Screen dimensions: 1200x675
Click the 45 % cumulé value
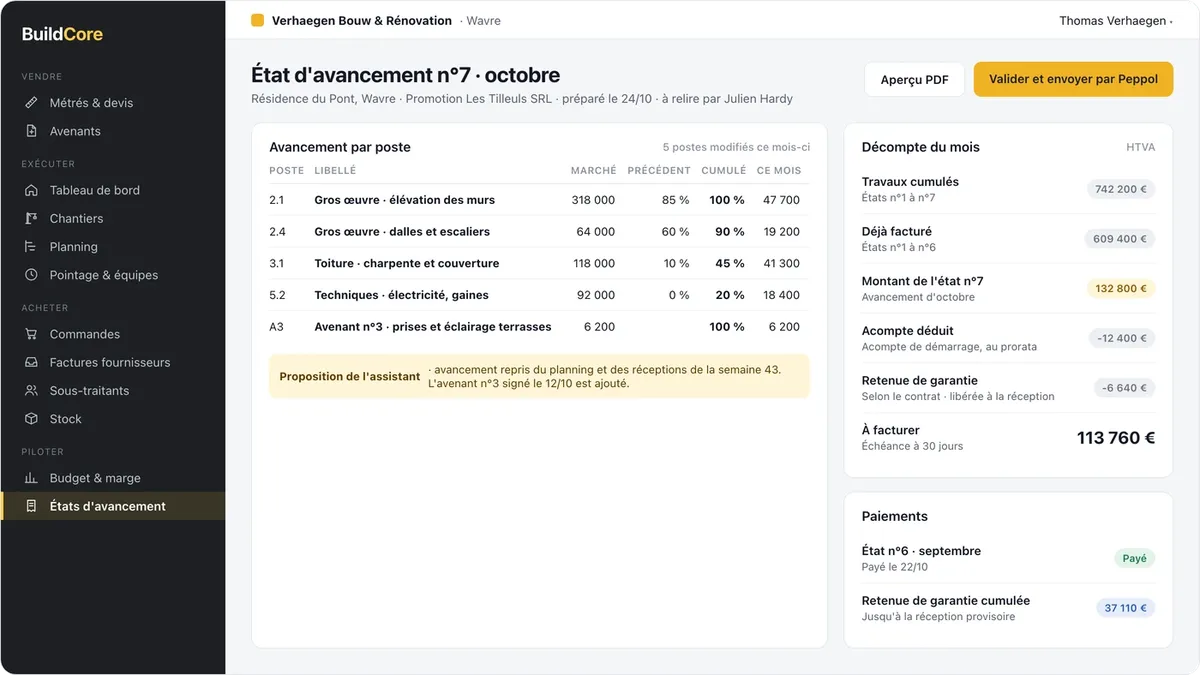click(x=730, y=263)
